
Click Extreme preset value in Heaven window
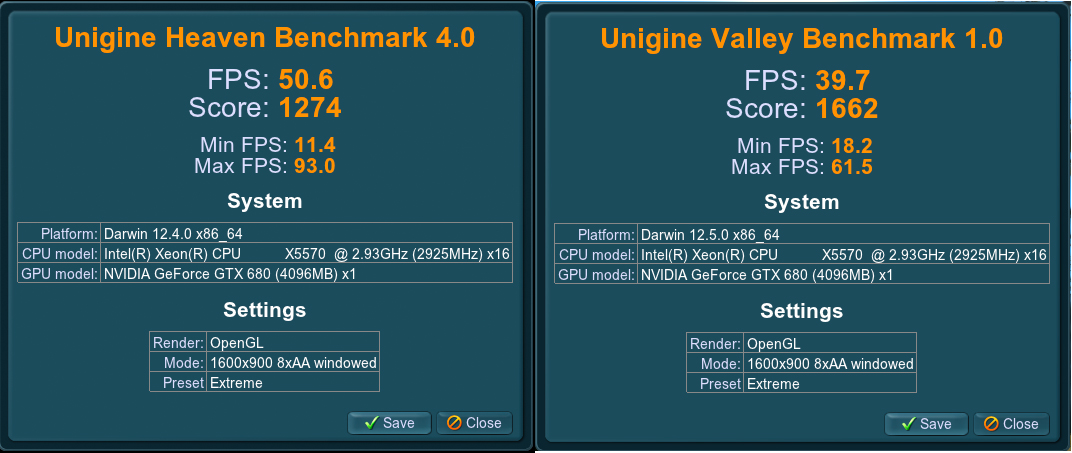pos(293,382)
